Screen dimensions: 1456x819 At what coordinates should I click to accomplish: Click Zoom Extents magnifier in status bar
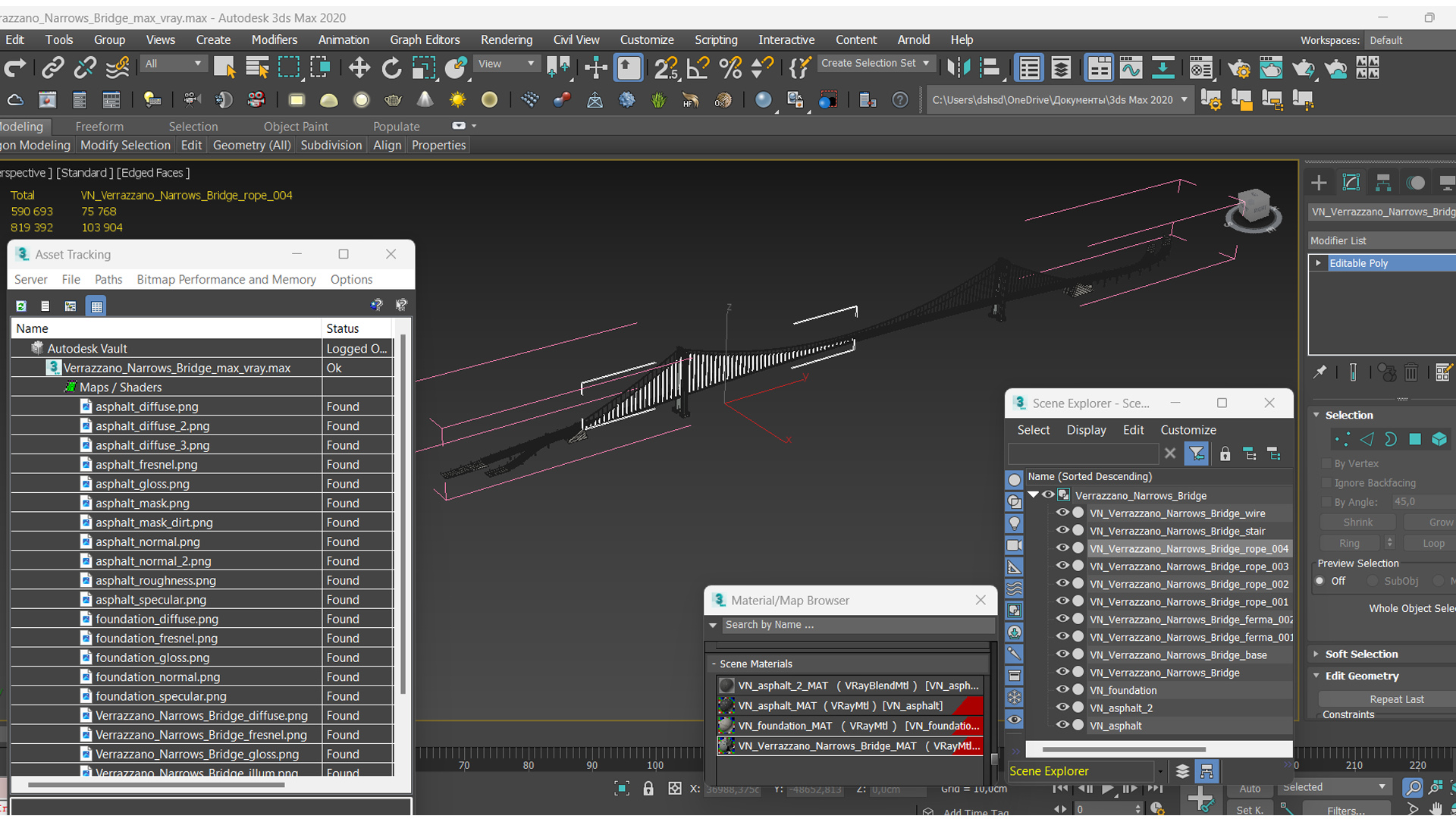[1413, 788]
